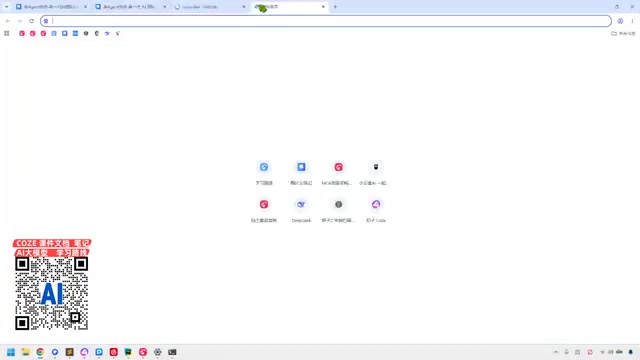
Task: Open Sublime Text from taskbar
Action: pyautogui.click(x=69, y=352)
